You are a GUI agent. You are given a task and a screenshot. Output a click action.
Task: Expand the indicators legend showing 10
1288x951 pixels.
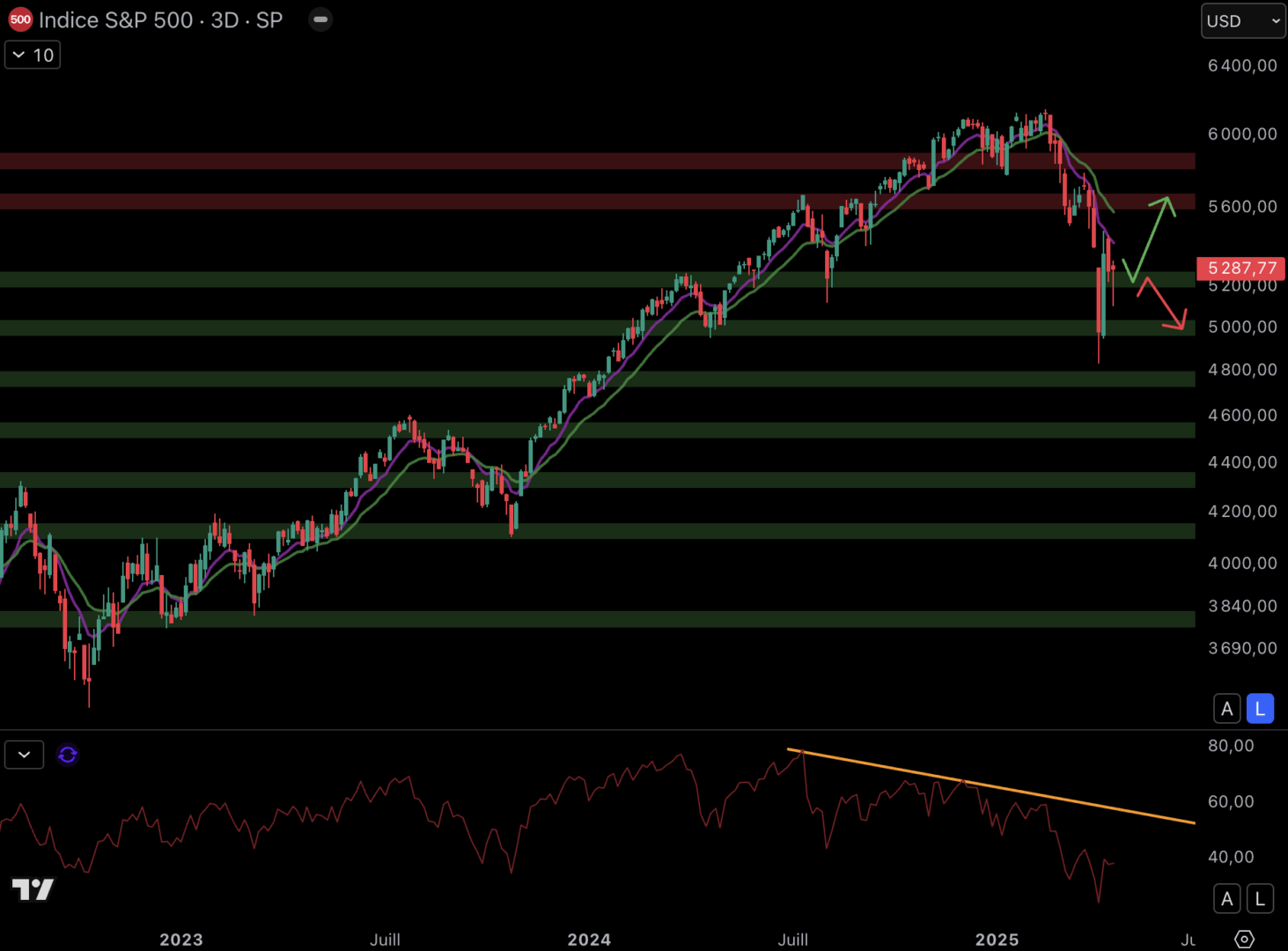click(x=33, y=55)
